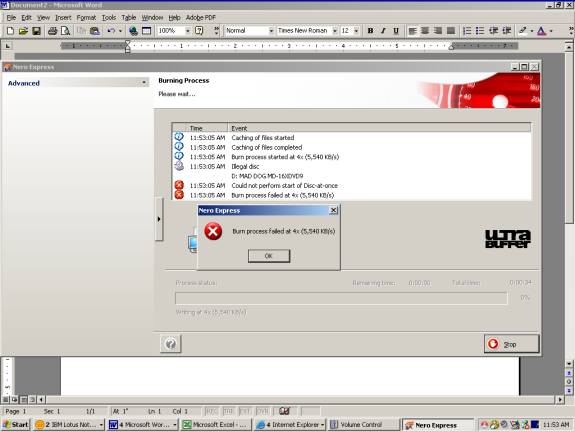Select the 'Illegal disc' log entry
This screenshot has height=432, width=575.
[351, 166]
